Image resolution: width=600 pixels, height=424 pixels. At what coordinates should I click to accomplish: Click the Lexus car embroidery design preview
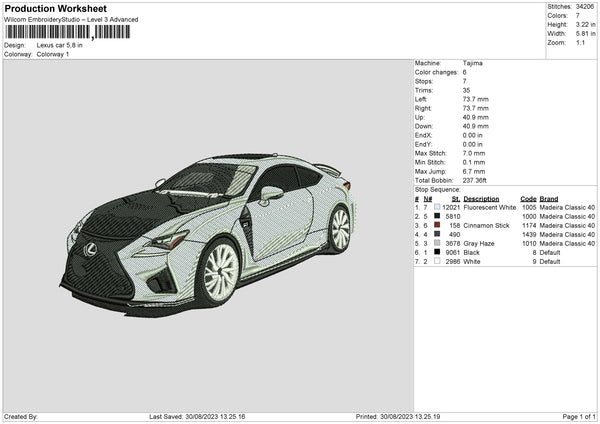pyautogui.click(x=210, y=235)
